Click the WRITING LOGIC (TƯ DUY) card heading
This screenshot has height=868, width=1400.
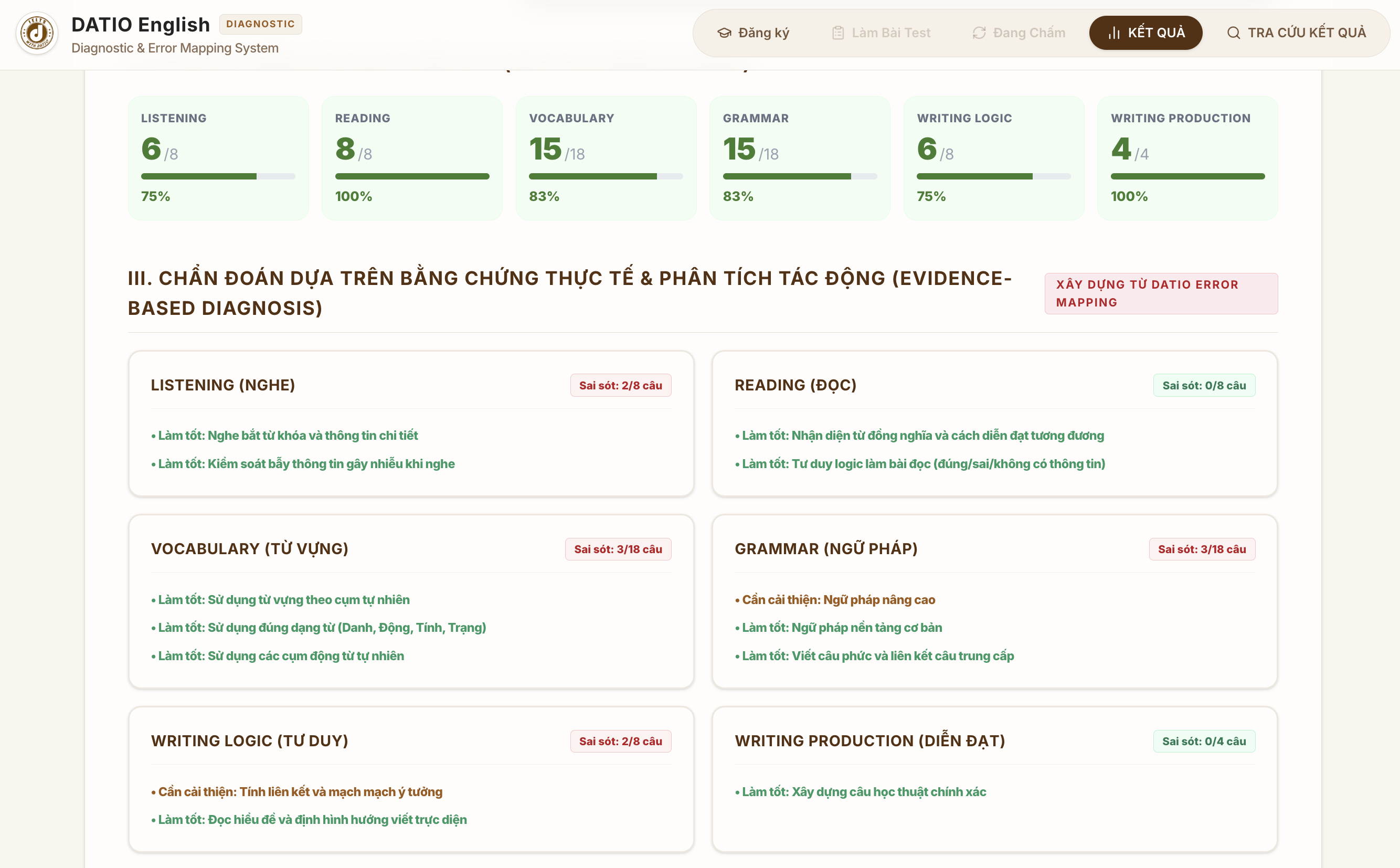click(x=250, y=740)
